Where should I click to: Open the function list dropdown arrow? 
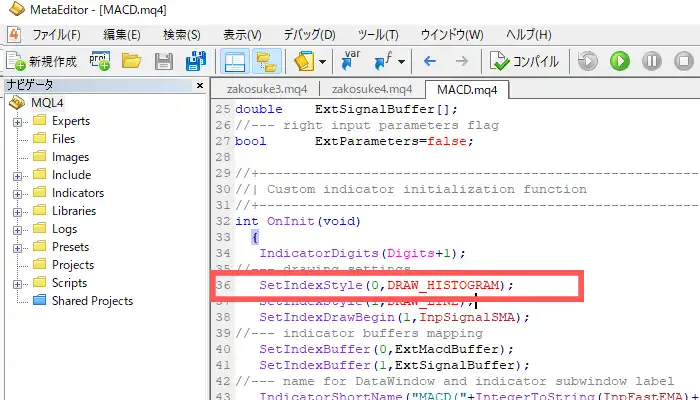401,62
